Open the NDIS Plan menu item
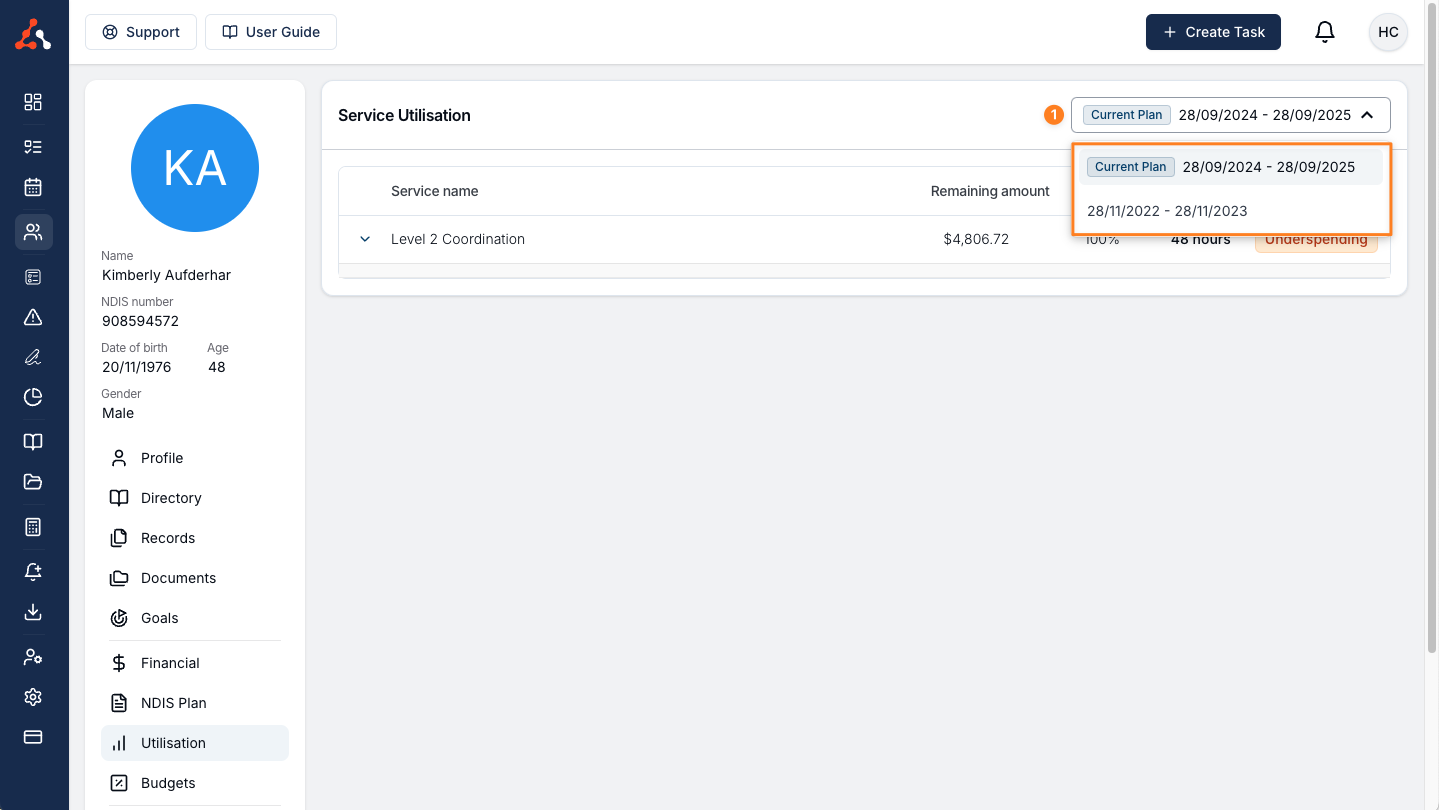 pyautogui.click(x=173, y=703)
